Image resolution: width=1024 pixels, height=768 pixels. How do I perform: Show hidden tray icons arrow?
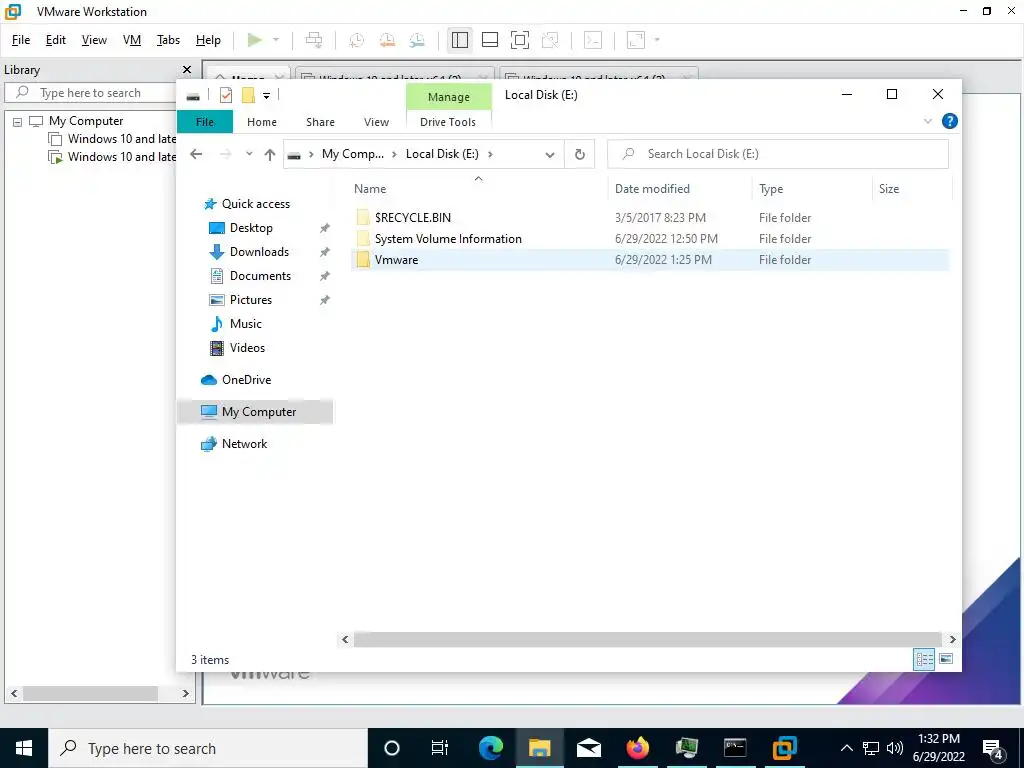coord(846,748)
